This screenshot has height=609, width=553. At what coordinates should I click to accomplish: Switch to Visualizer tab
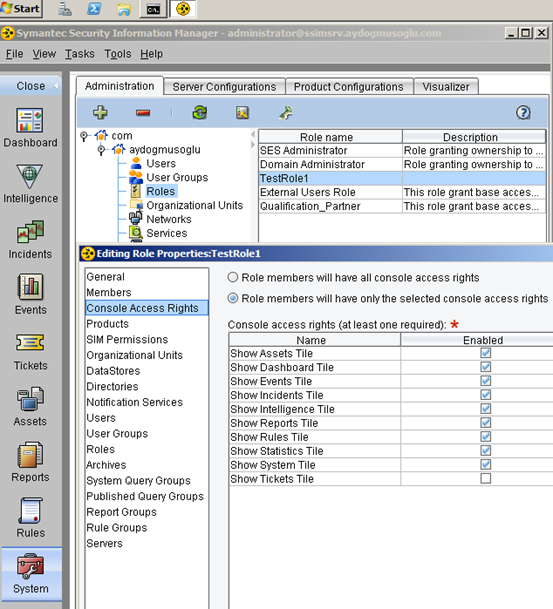(446, 87)
